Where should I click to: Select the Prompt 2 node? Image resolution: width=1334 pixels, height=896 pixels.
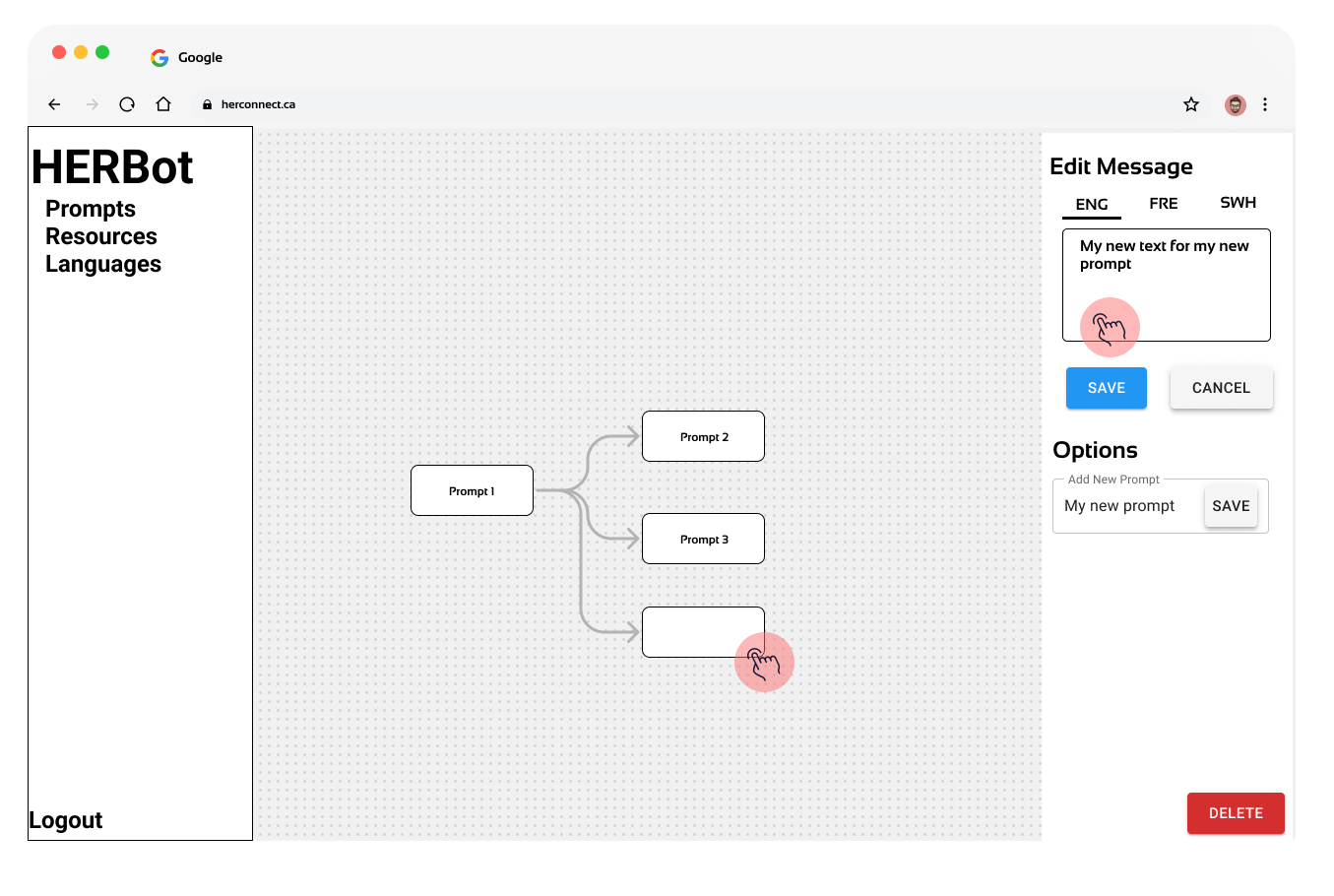[703, 436]
